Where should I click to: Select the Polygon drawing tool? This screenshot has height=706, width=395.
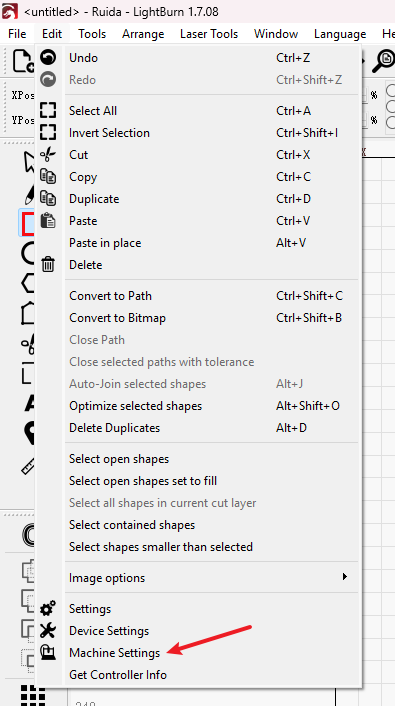coord(28,283)
